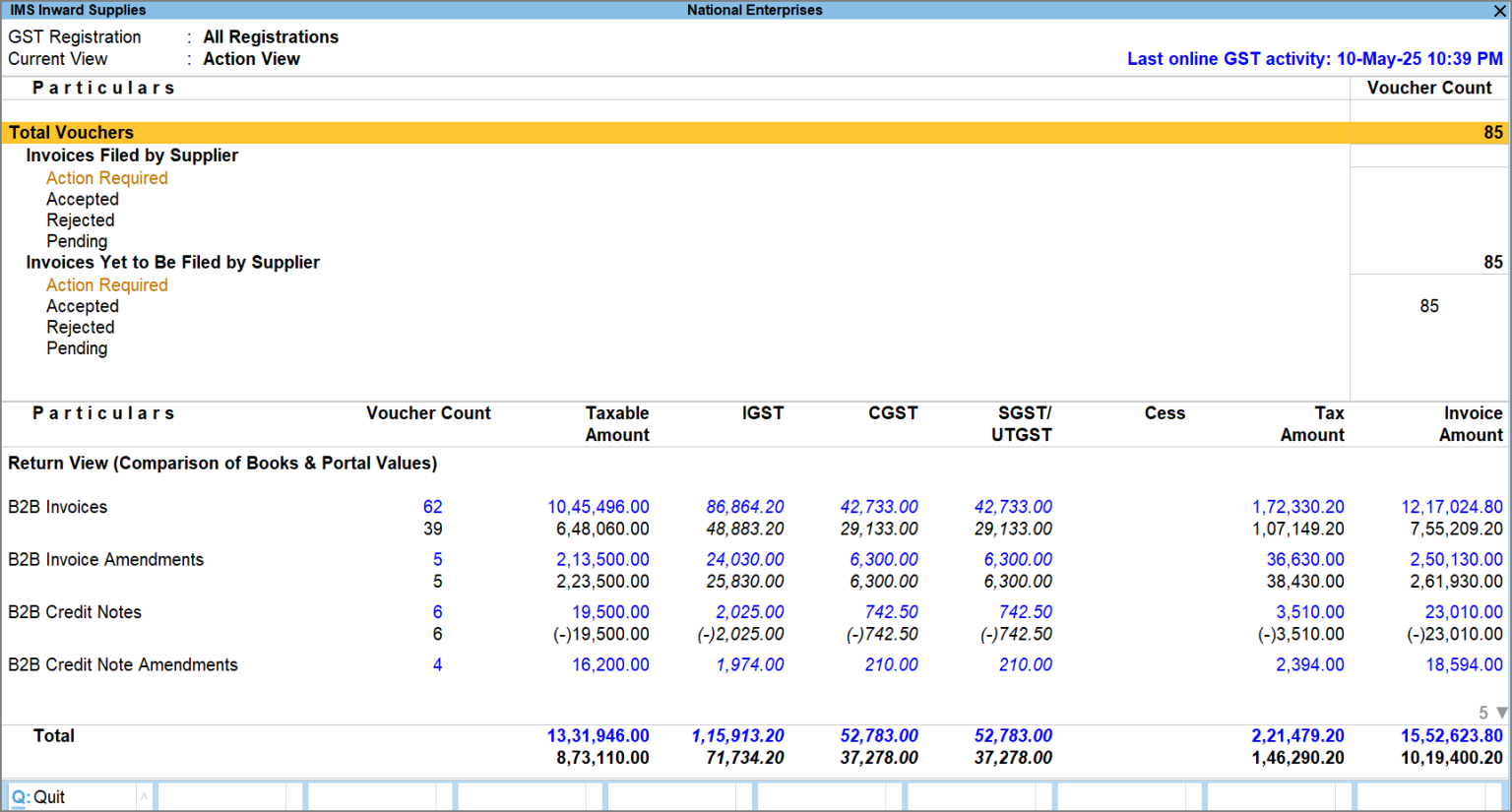Select the 'Pending' row in supplier section
This screenshot has width=1512, height=812.
tap(77, 241)
